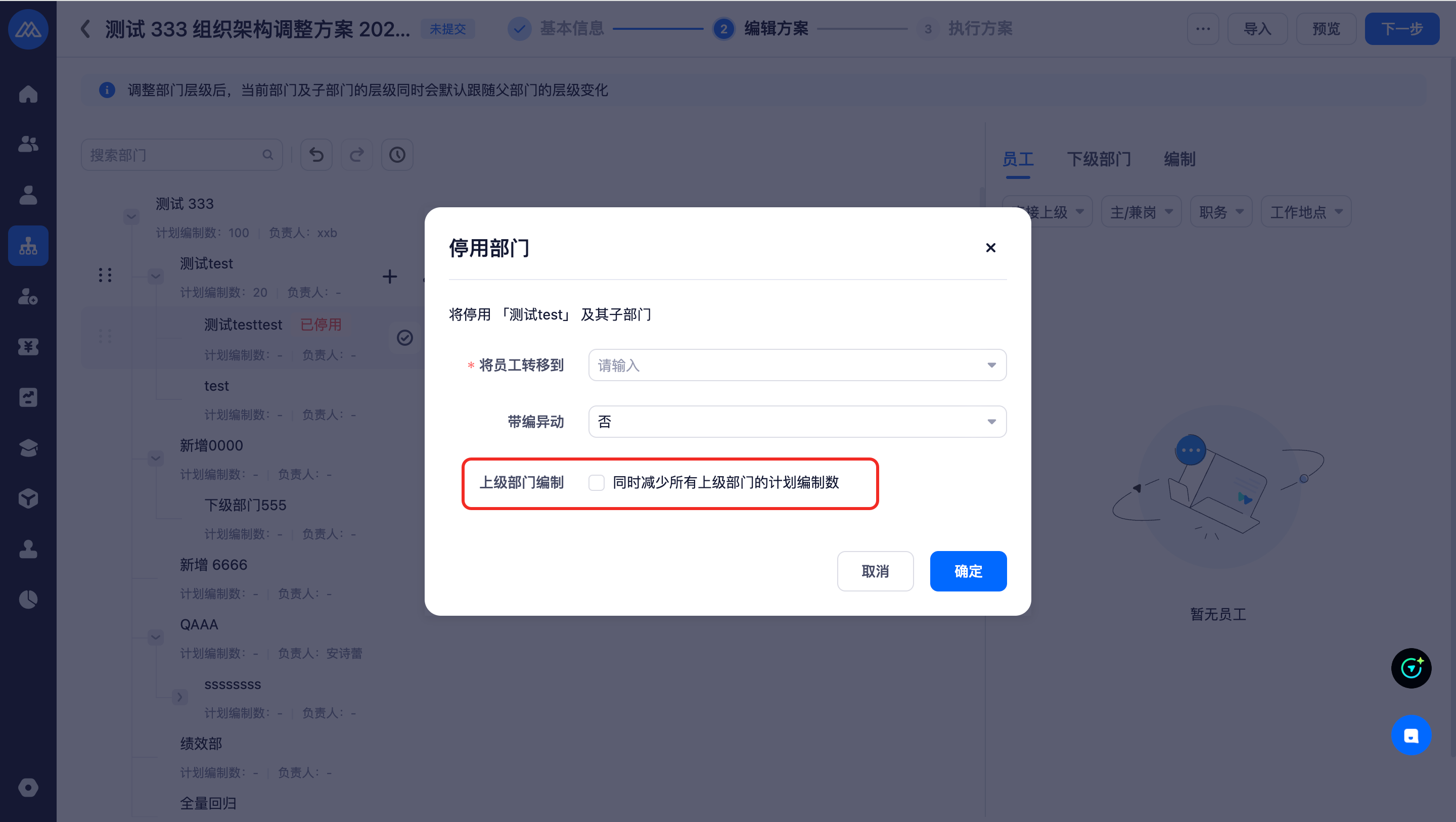
Task: Click the undo arrow icon
Action: tap(316, 155)
